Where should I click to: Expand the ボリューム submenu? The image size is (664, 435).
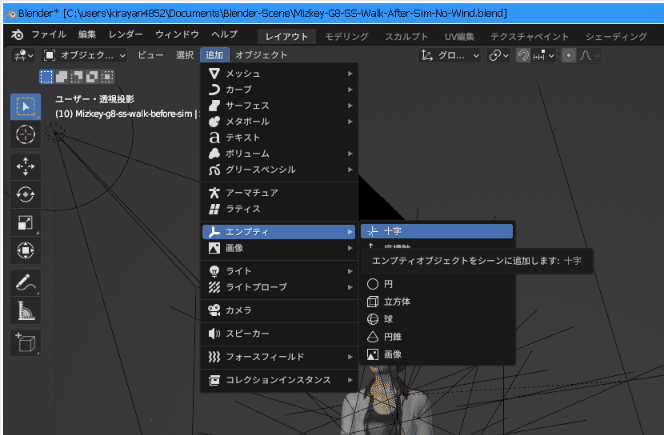point(279,154)
